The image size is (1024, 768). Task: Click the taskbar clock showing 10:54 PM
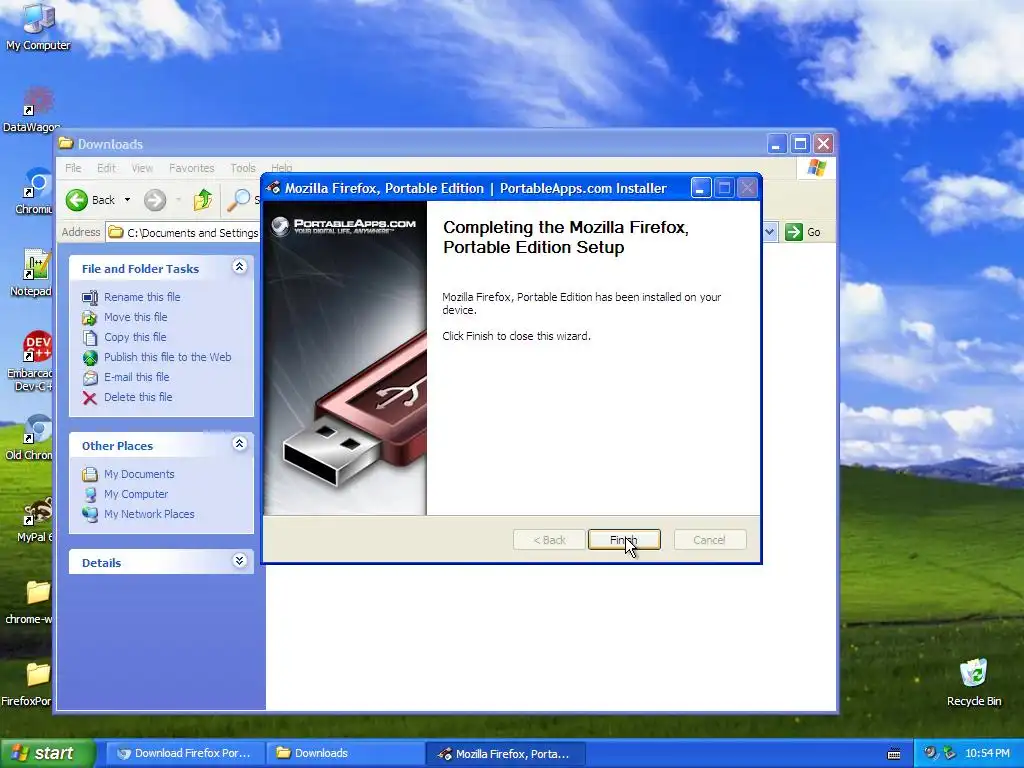click(987, 754)
